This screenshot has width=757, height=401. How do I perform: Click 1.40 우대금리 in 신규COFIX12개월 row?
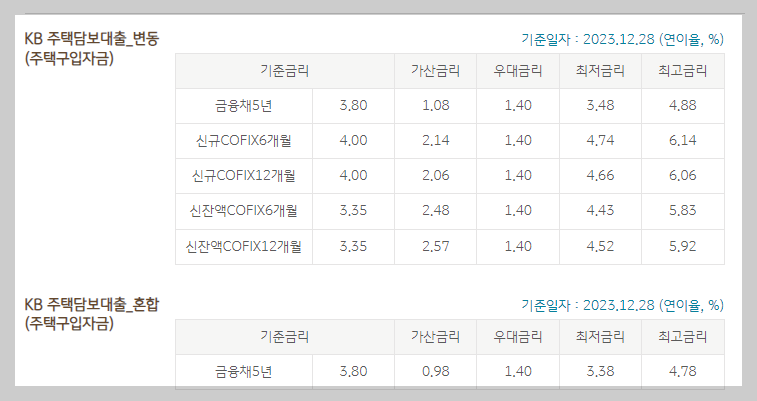tap(518, 175)
